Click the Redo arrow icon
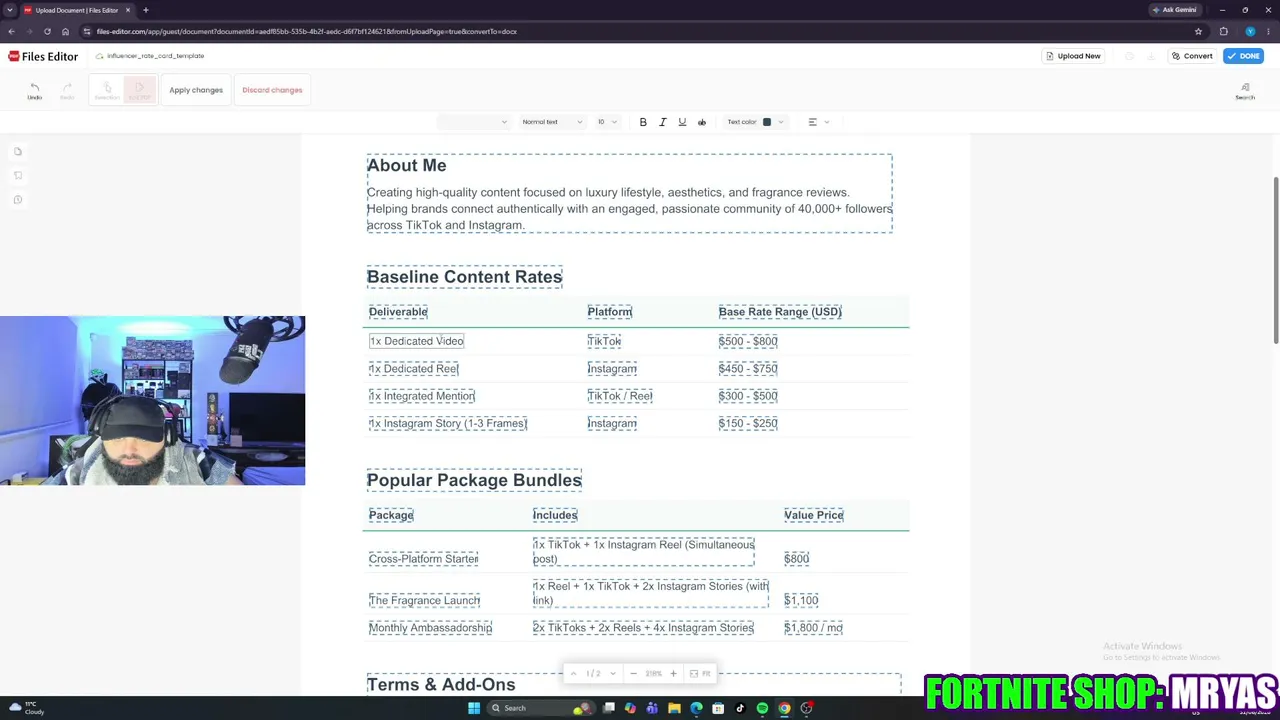Viewport: 1280px width, 720px height. tap(67, 90)
